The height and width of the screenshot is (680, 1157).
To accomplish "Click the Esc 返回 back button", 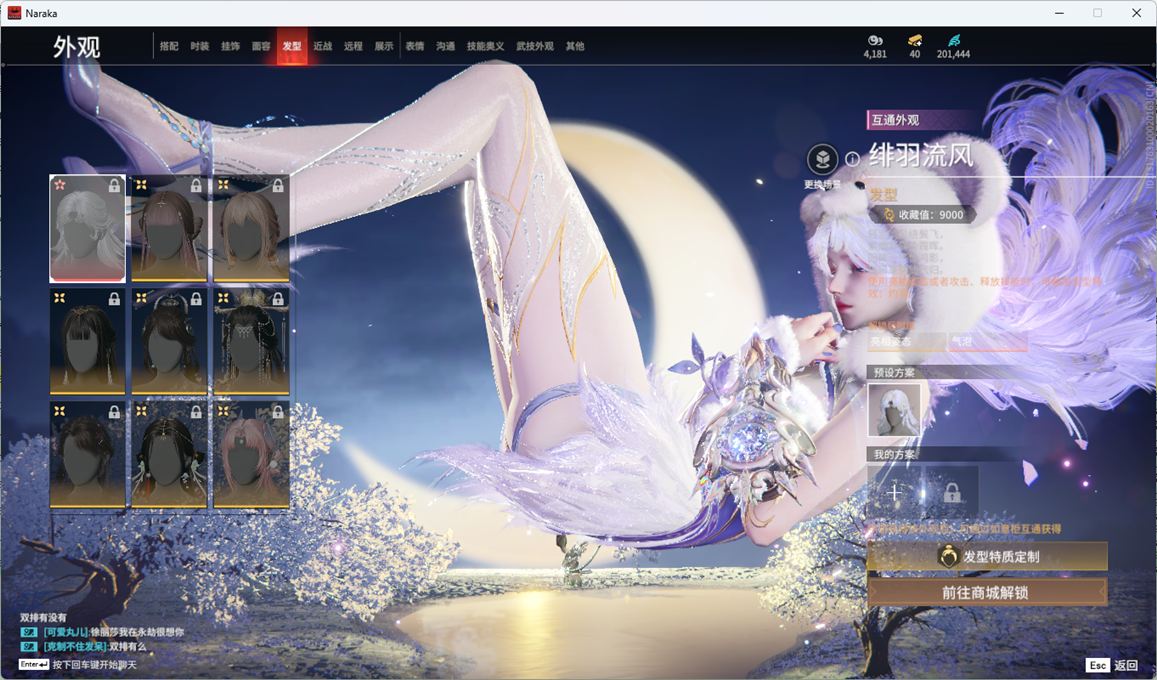I will [1113, 665].
